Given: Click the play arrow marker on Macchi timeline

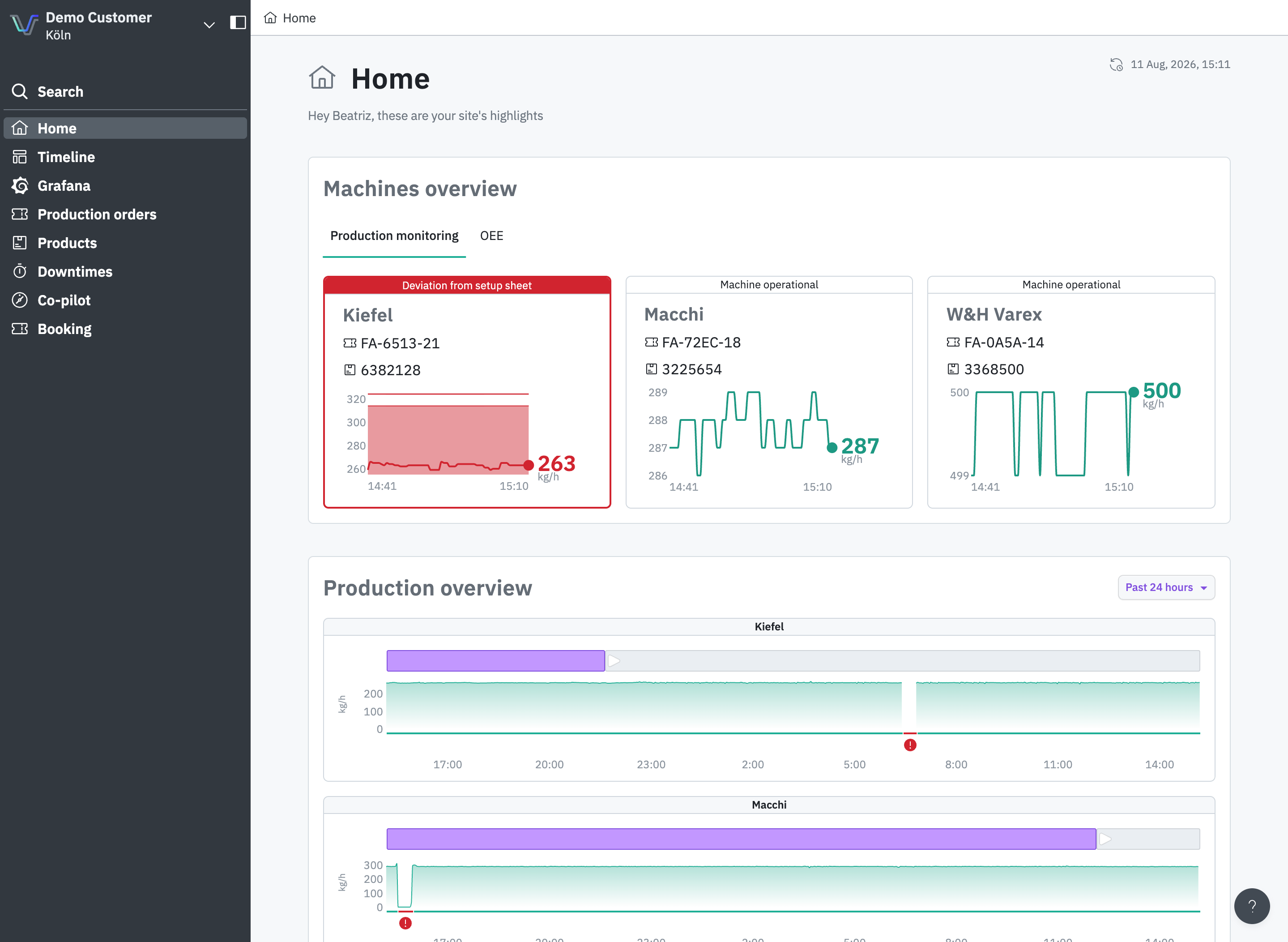Looking at the screenshot, I should click(1105, 839).
